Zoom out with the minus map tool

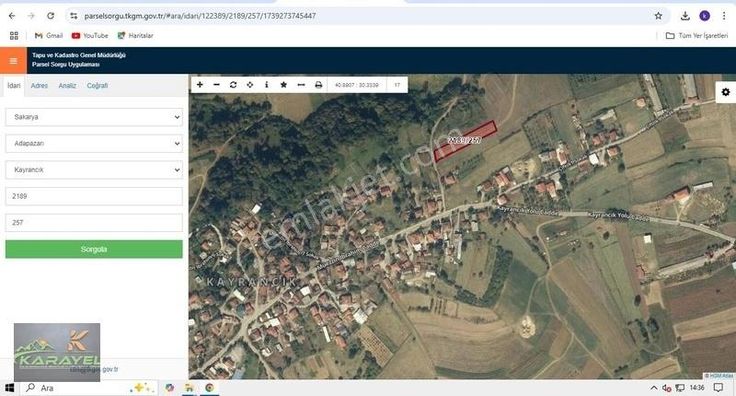pyautogui.click(x=216, y=85)
